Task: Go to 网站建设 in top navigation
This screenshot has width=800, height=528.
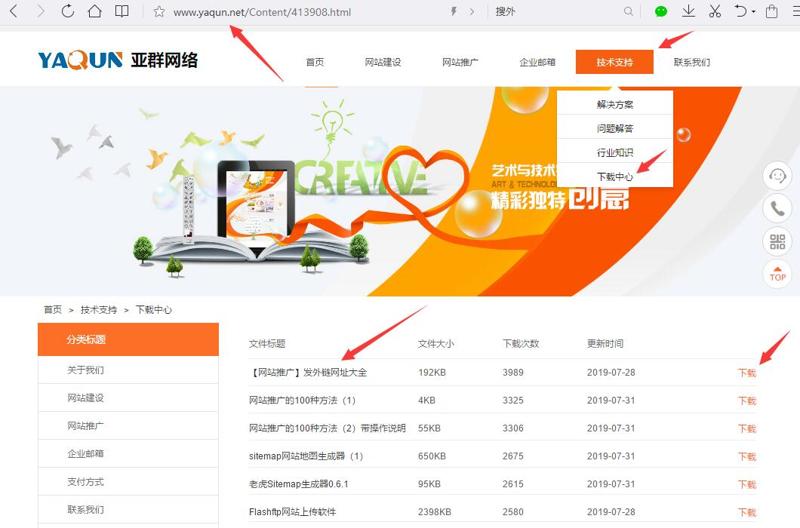Action: pos(383,62)
